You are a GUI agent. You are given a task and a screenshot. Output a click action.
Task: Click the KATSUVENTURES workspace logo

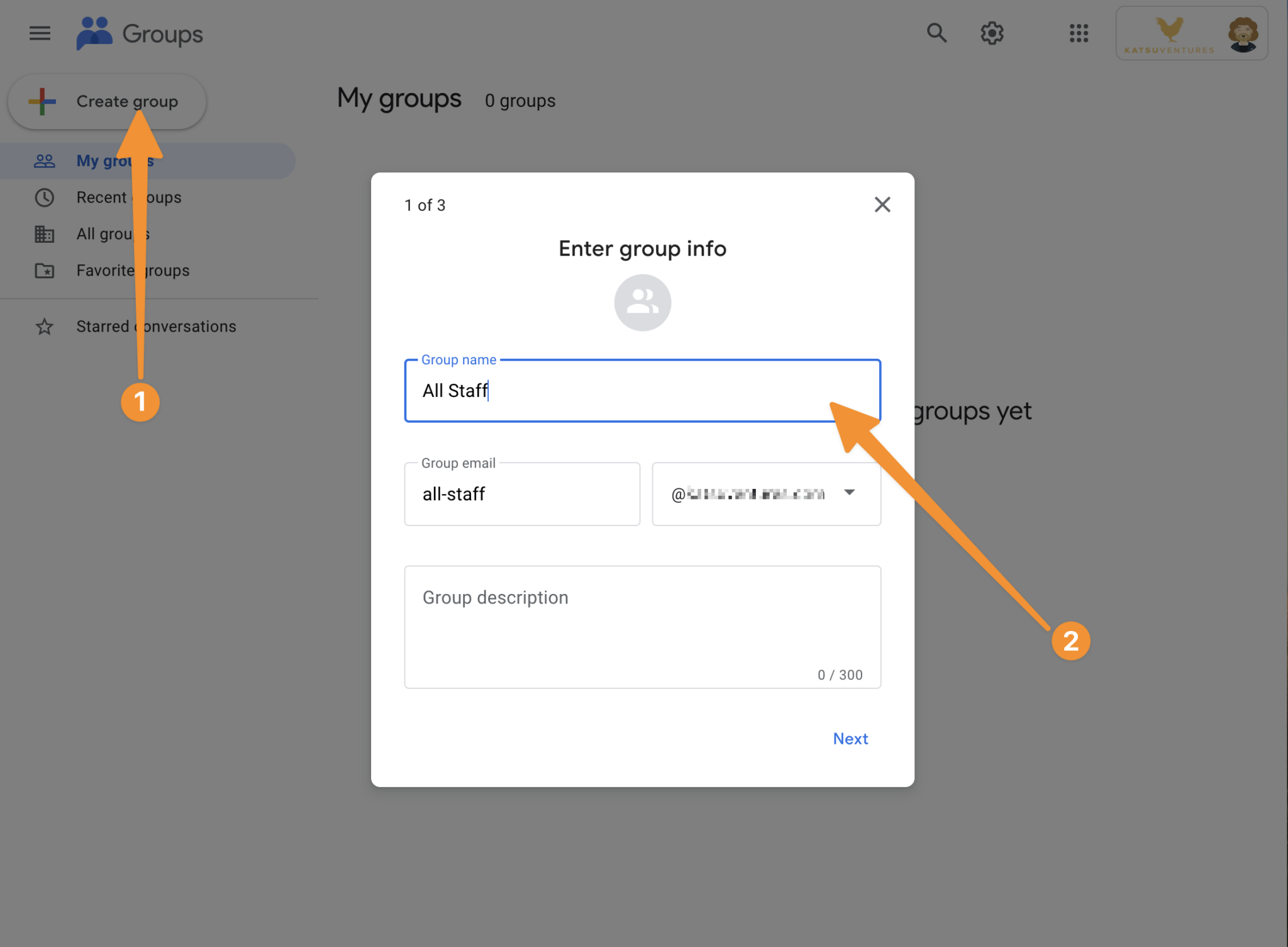coord(1170,33)
